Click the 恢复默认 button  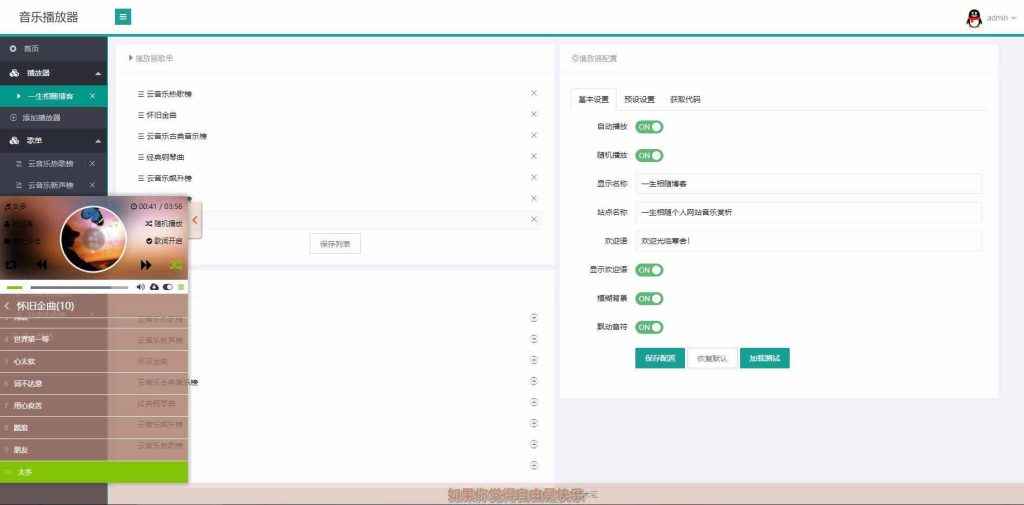pos(712,358)
